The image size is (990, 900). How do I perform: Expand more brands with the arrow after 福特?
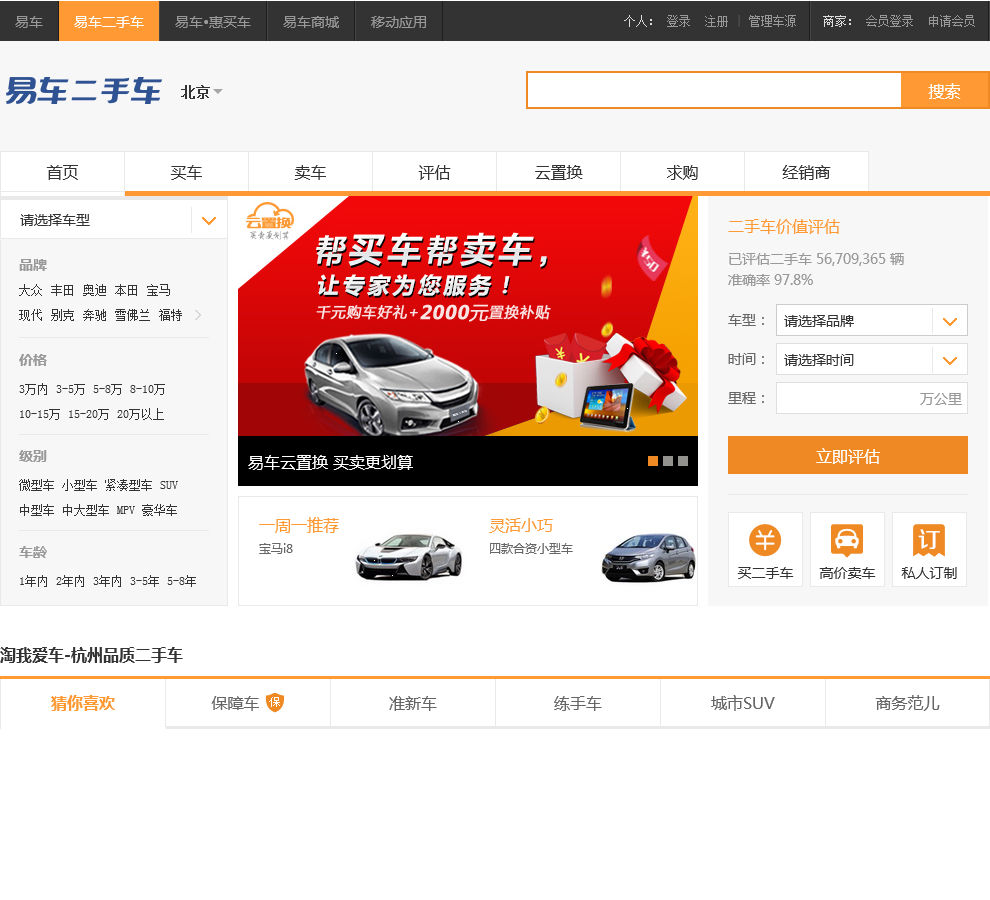pyautogui.click(x=198, y=315)
